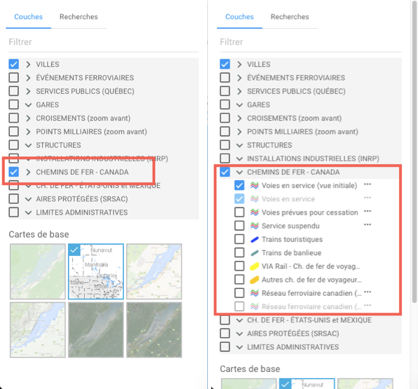Open the options menu for Voies en service (vue initiale)
Image resolution: width=418 pixels, height=389 pixels.
click(367, 184)
